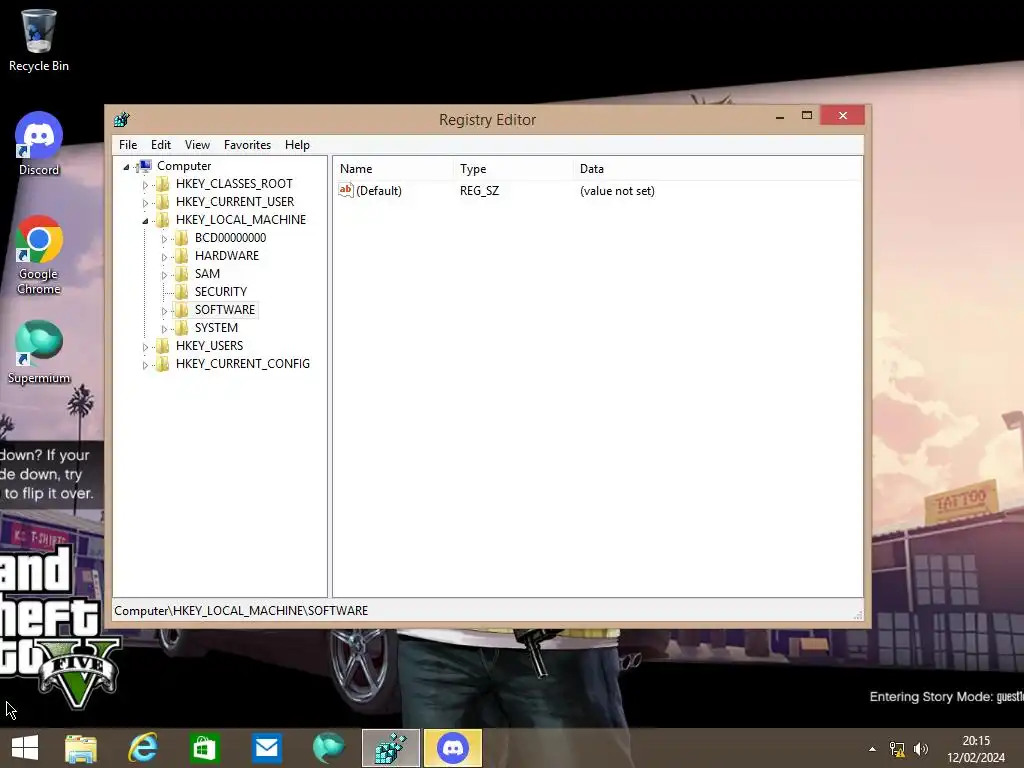1024x768 pixels.
Task: Select HKEY_CLASSES_ROOT folder icon
Action: tap(163, 184)
